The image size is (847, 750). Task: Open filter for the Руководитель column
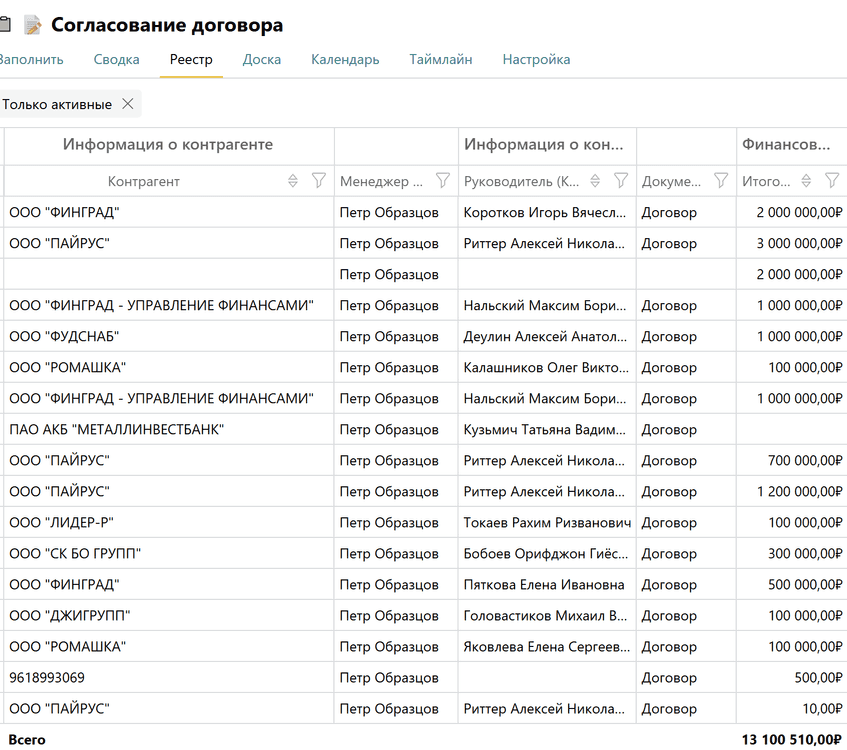coord(620,181)
